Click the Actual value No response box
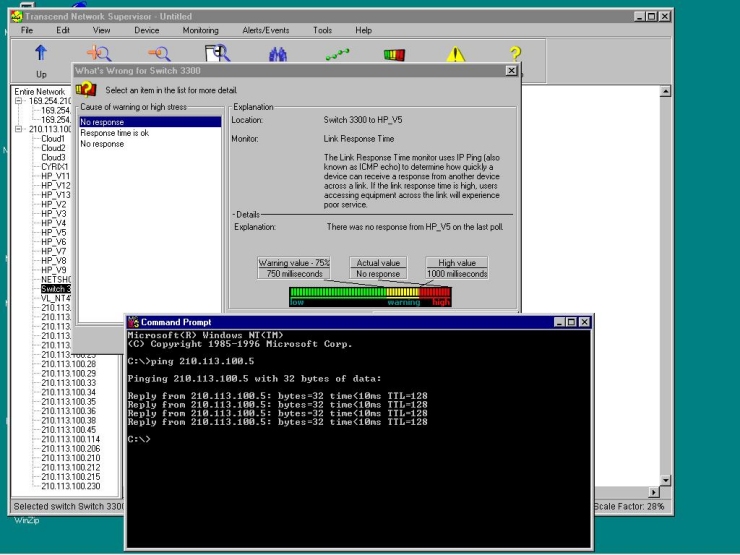This screenshot has height=555, width=740. coord(378,268)
